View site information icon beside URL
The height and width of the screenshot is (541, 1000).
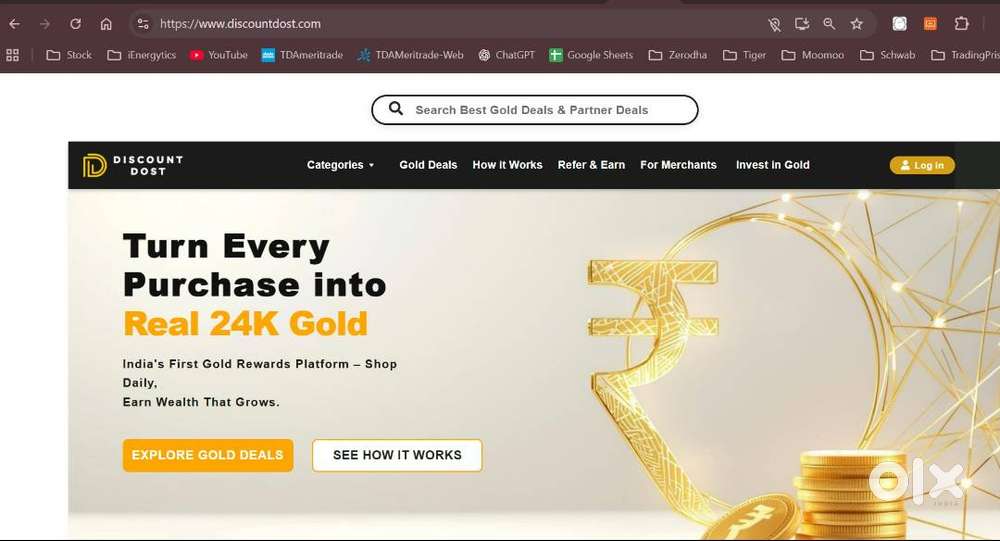coord(143,24)
